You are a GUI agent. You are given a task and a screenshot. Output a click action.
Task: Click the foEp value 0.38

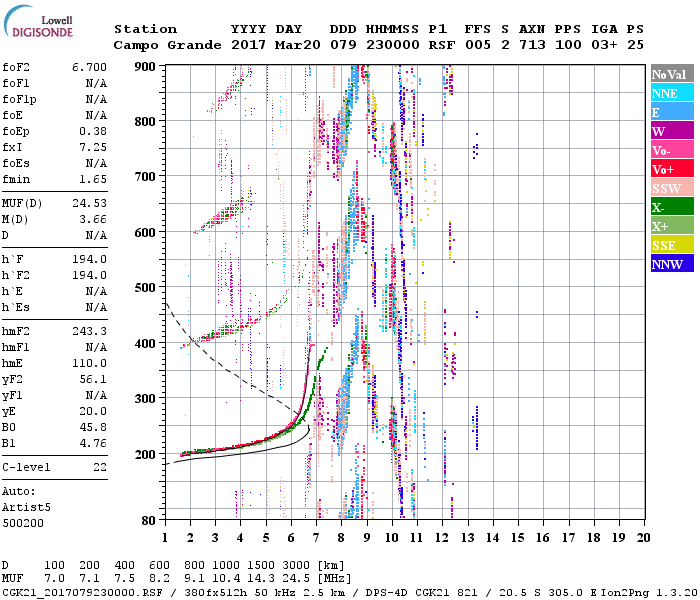(x=93, y=131)
